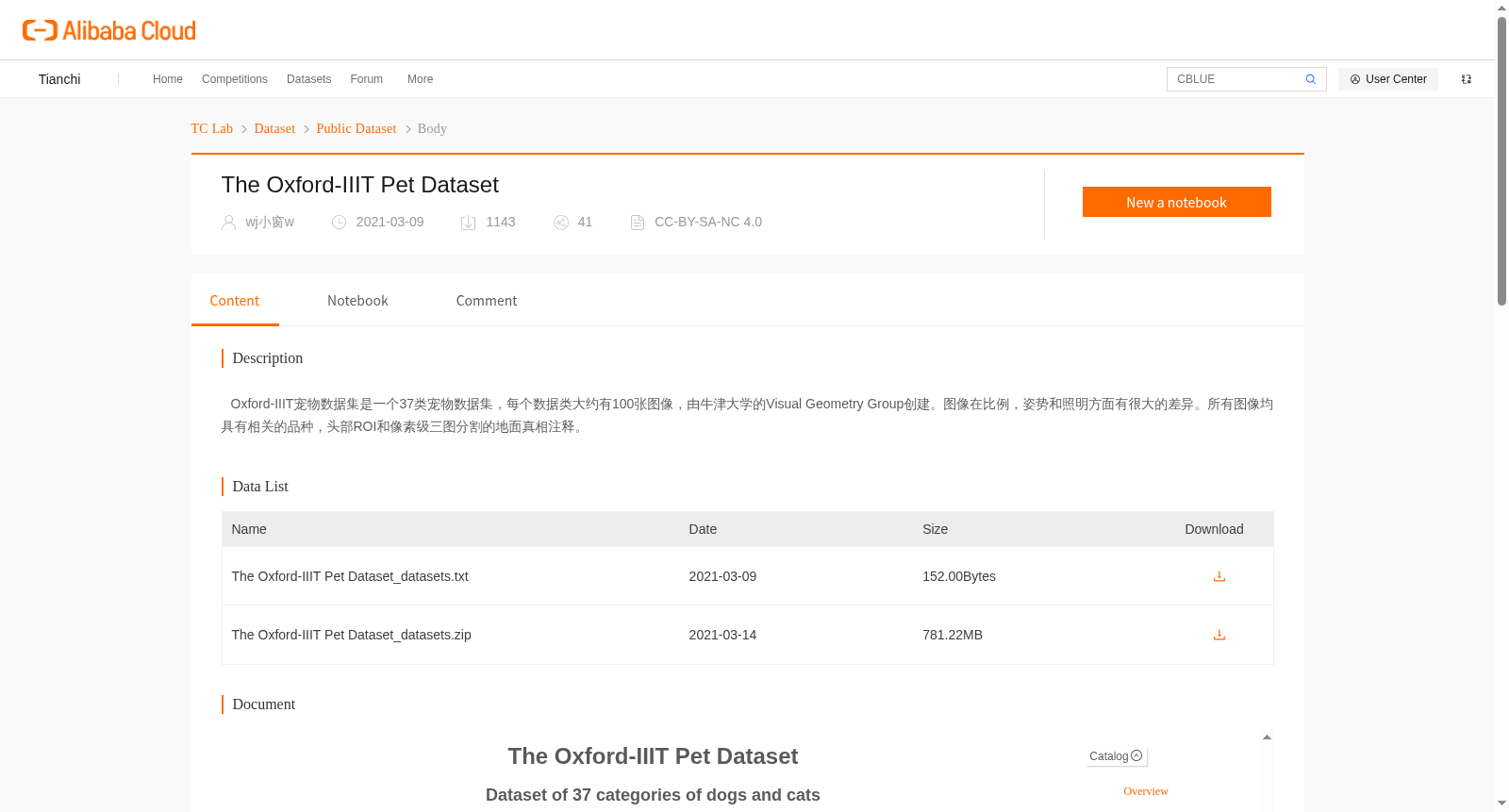Click the Description section heading

tap(268, 358)
